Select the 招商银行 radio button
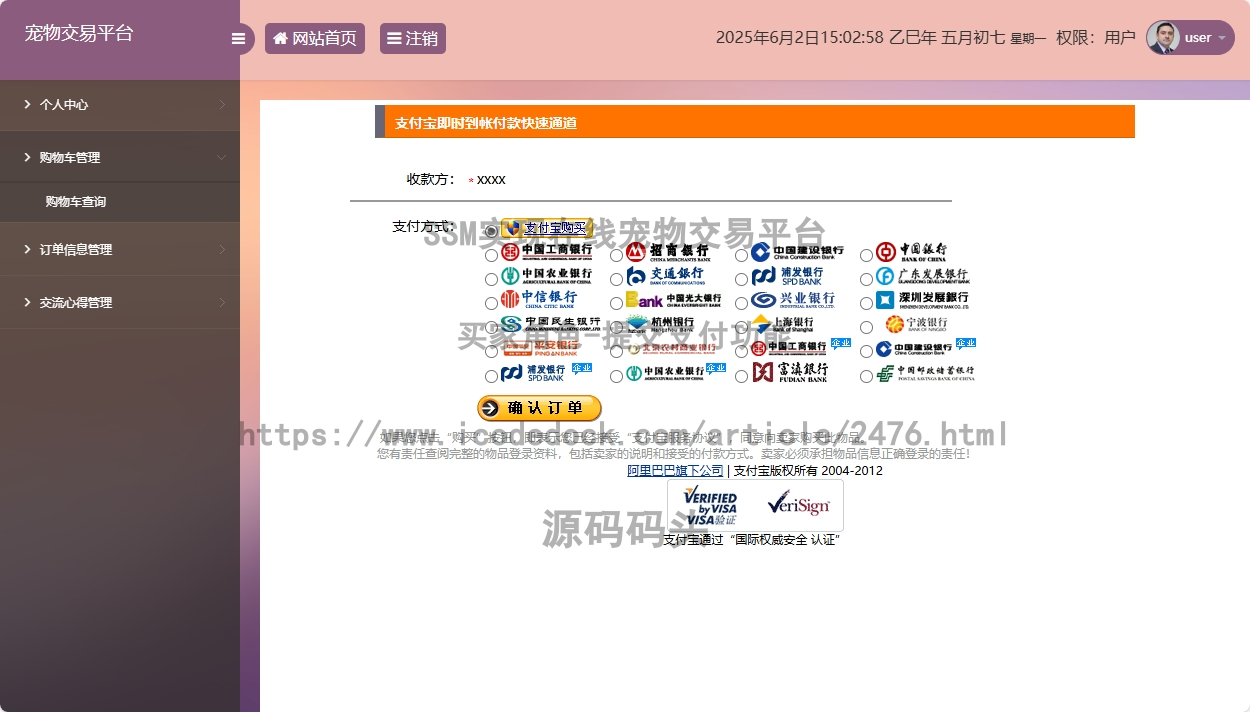The height and width of the screenshot is (712, 1250). click(616, 255)
